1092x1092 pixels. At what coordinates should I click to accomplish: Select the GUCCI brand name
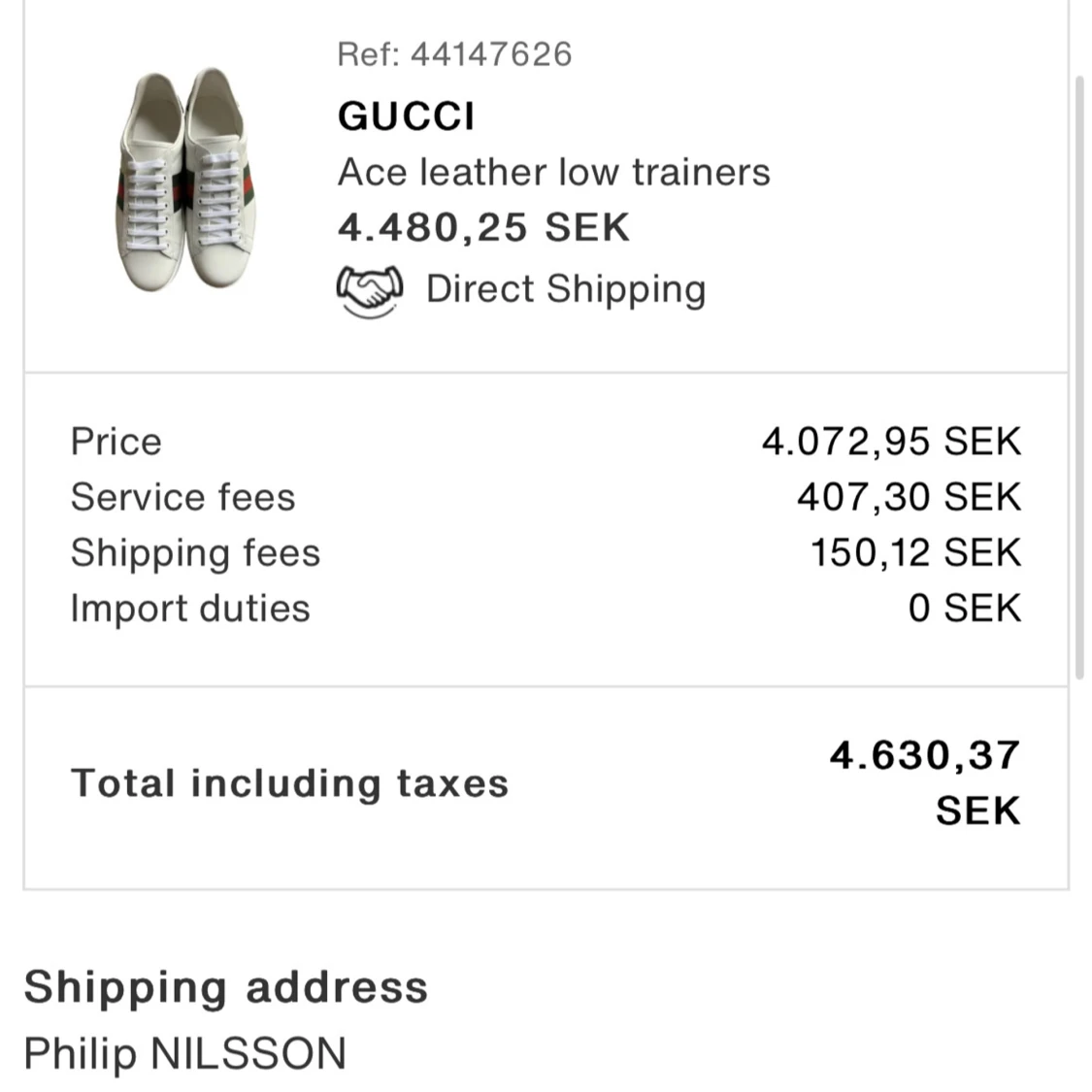click(x=406, y=116)
